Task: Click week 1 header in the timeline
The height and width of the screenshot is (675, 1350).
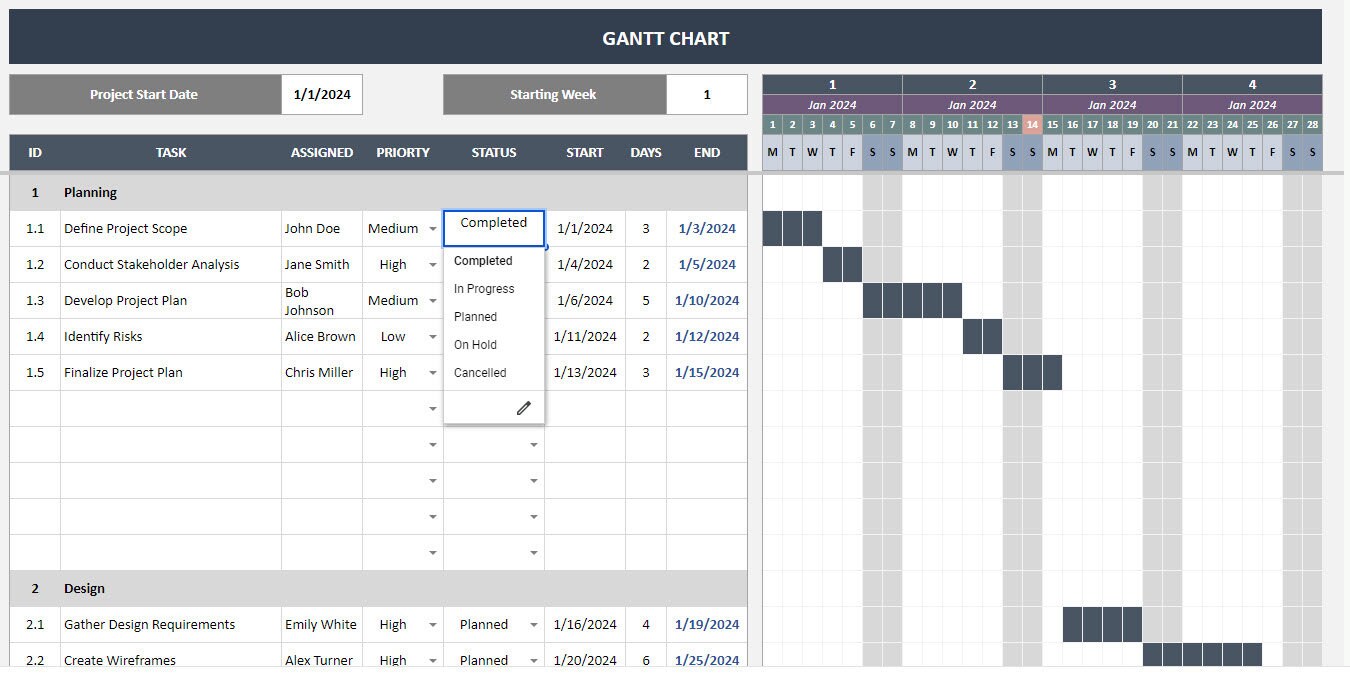Action: [x=832, y=85]
